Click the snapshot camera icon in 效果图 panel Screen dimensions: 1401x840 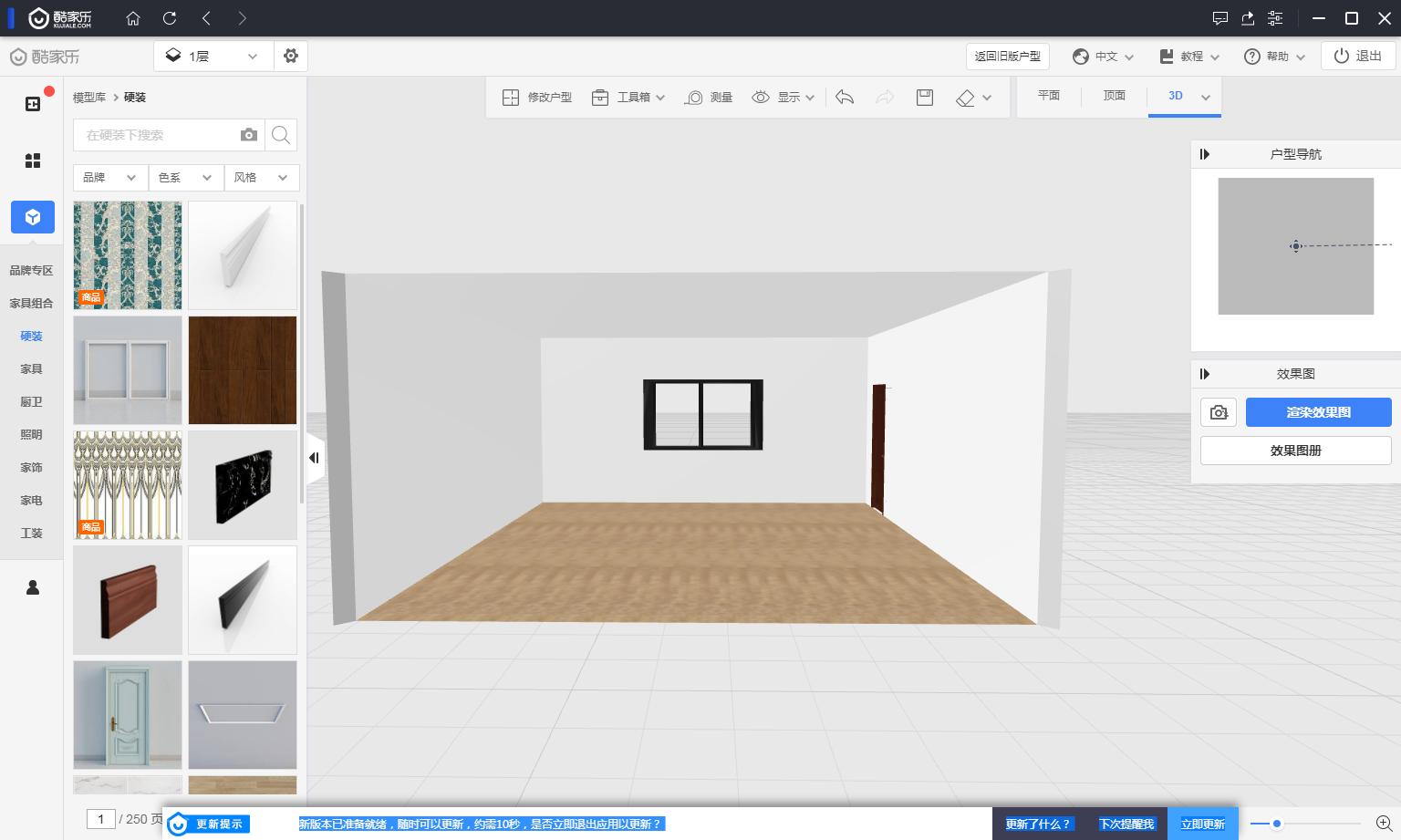click(1219, 412)
